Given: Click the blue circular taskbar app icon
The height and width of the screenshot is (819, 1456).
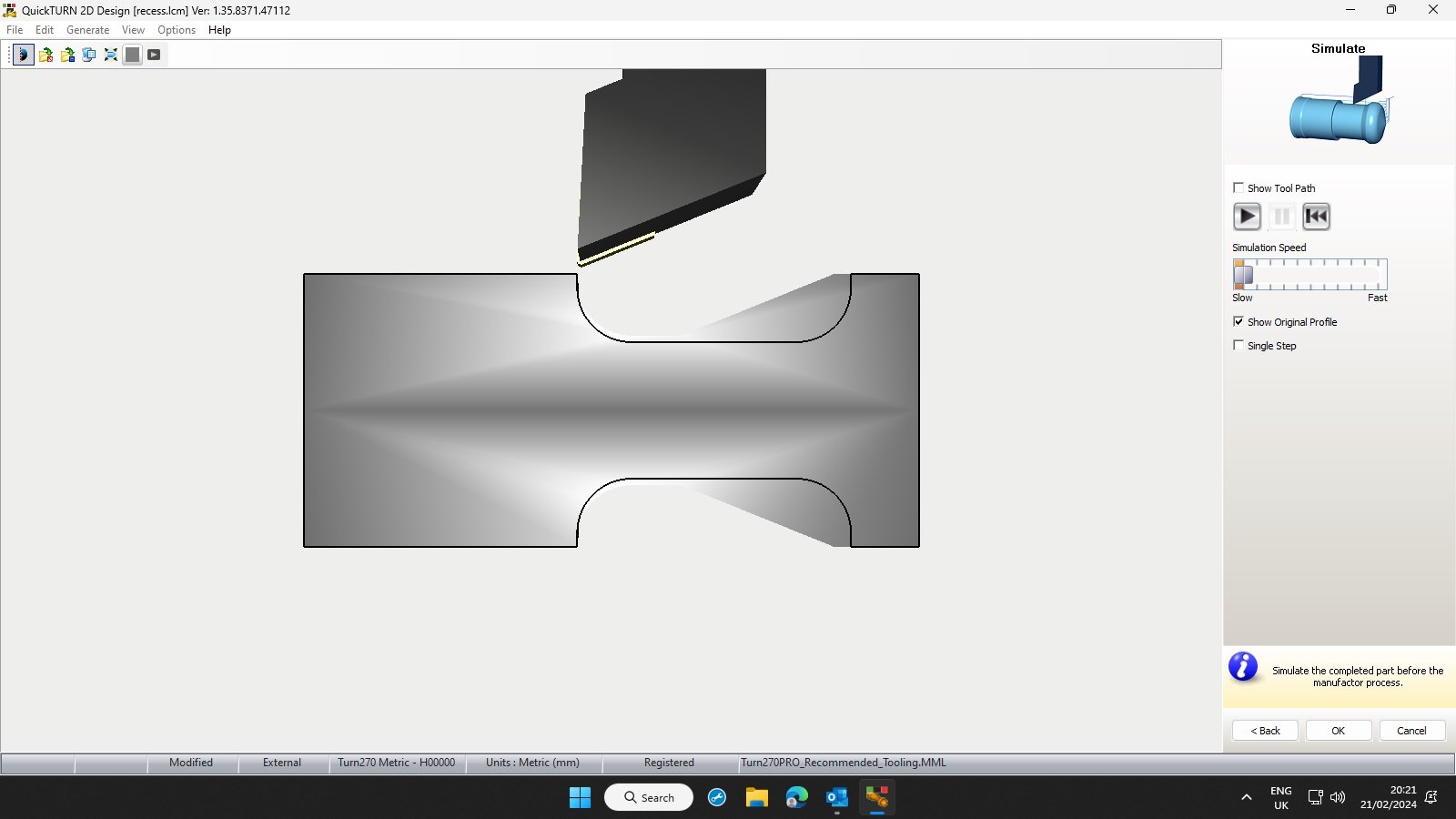Looking at the screenshot, I should coord(717,798).
